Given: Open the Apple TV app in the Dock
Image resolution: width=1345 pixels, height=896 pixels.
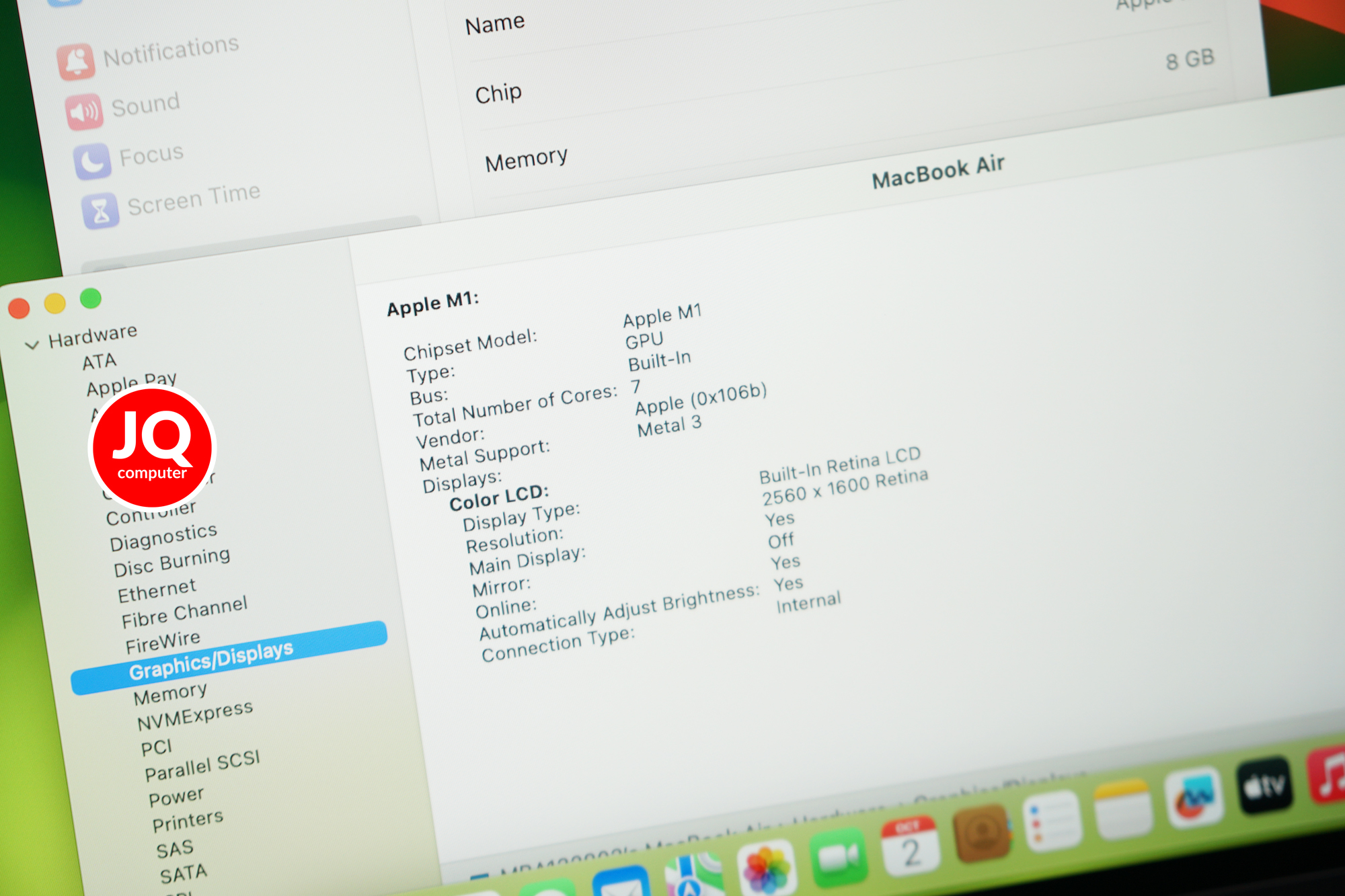Looking at the screenshot, I should pyautogui.click(x=1265, y=785).
